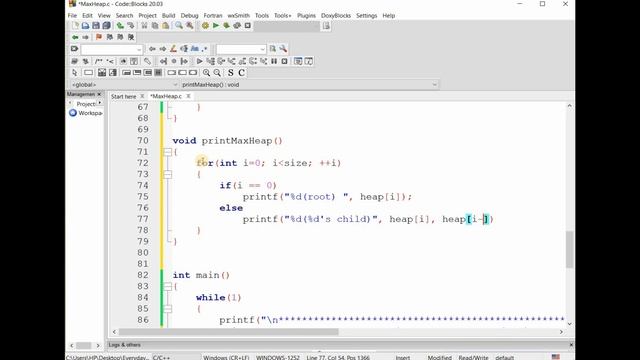Open the DoxyBlocks menu

point(336,16)
